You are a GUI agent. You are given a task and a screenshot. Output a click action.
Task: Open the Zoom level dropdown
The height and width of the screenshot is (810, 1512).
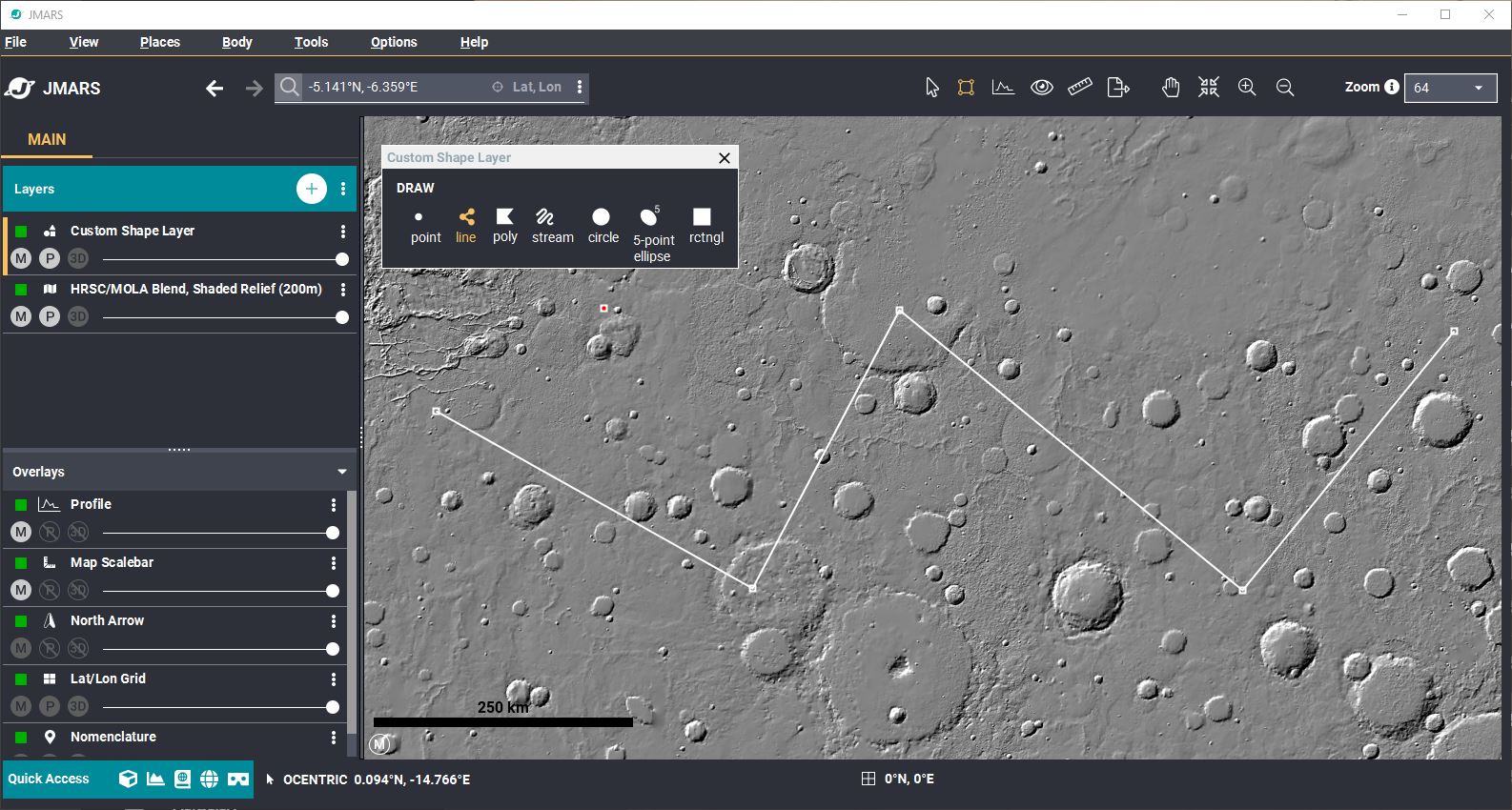tap(1451, 88)
